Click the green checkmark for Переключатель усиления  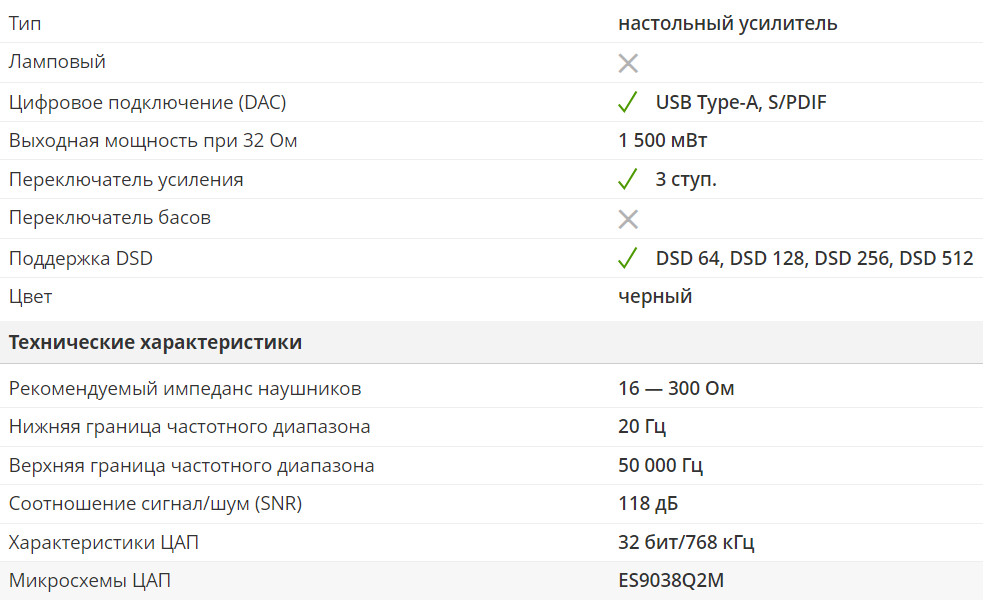click(x=628, y=179)
